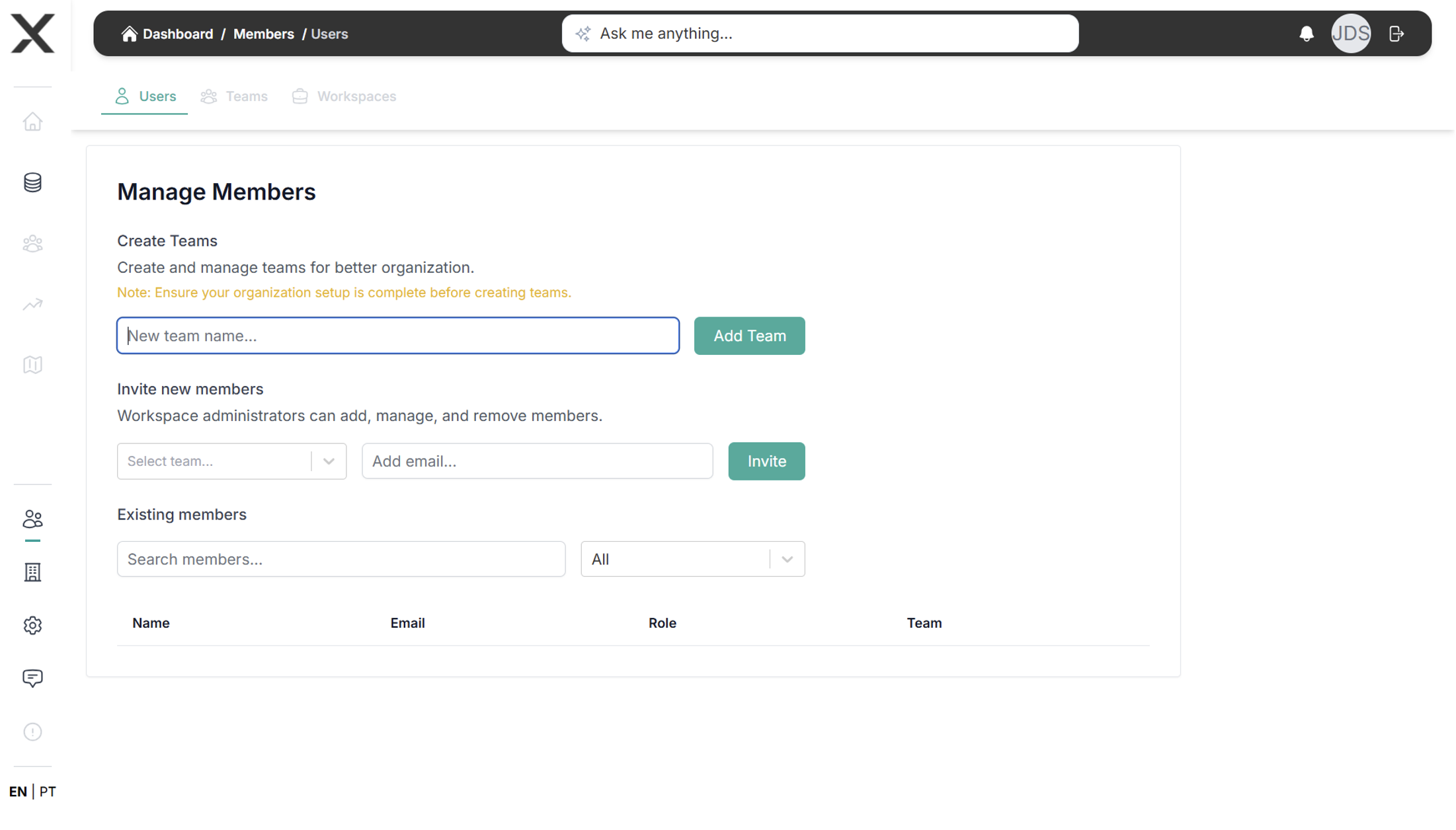Screen dimensions: 1456x830
Task: Open the info alert circle icon in the sidebar
Action: pos(32,732)
